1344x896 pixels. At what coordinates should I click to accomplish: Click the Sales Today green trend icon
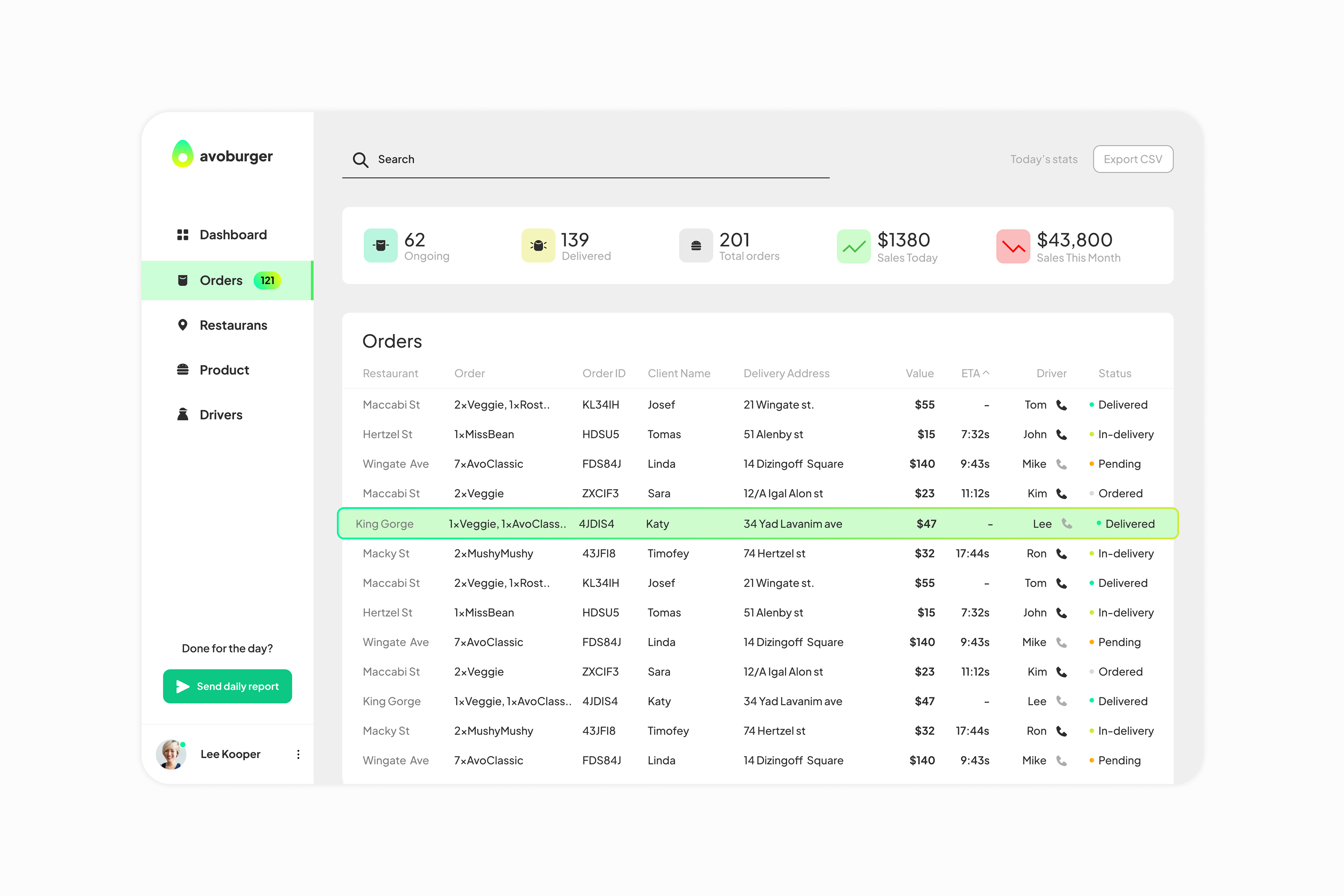(x=853, y=246)
